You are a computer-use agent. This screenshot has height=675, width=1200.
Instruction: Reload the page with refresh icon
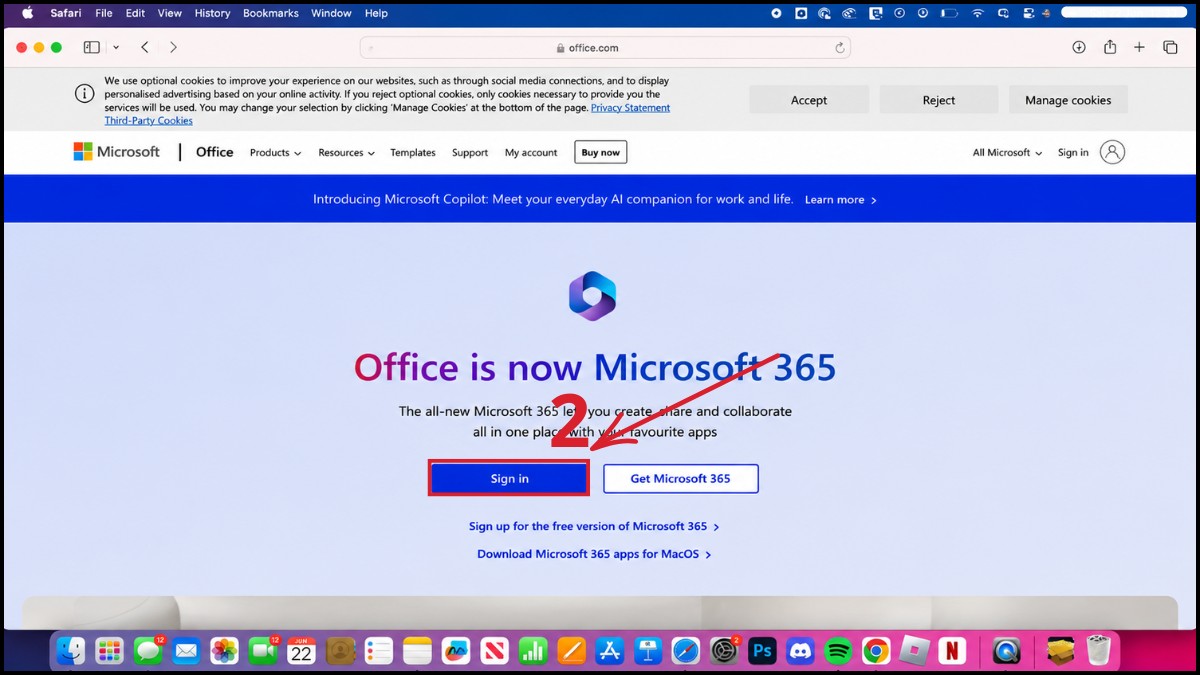pyautogui.click(x=840, y=47)
